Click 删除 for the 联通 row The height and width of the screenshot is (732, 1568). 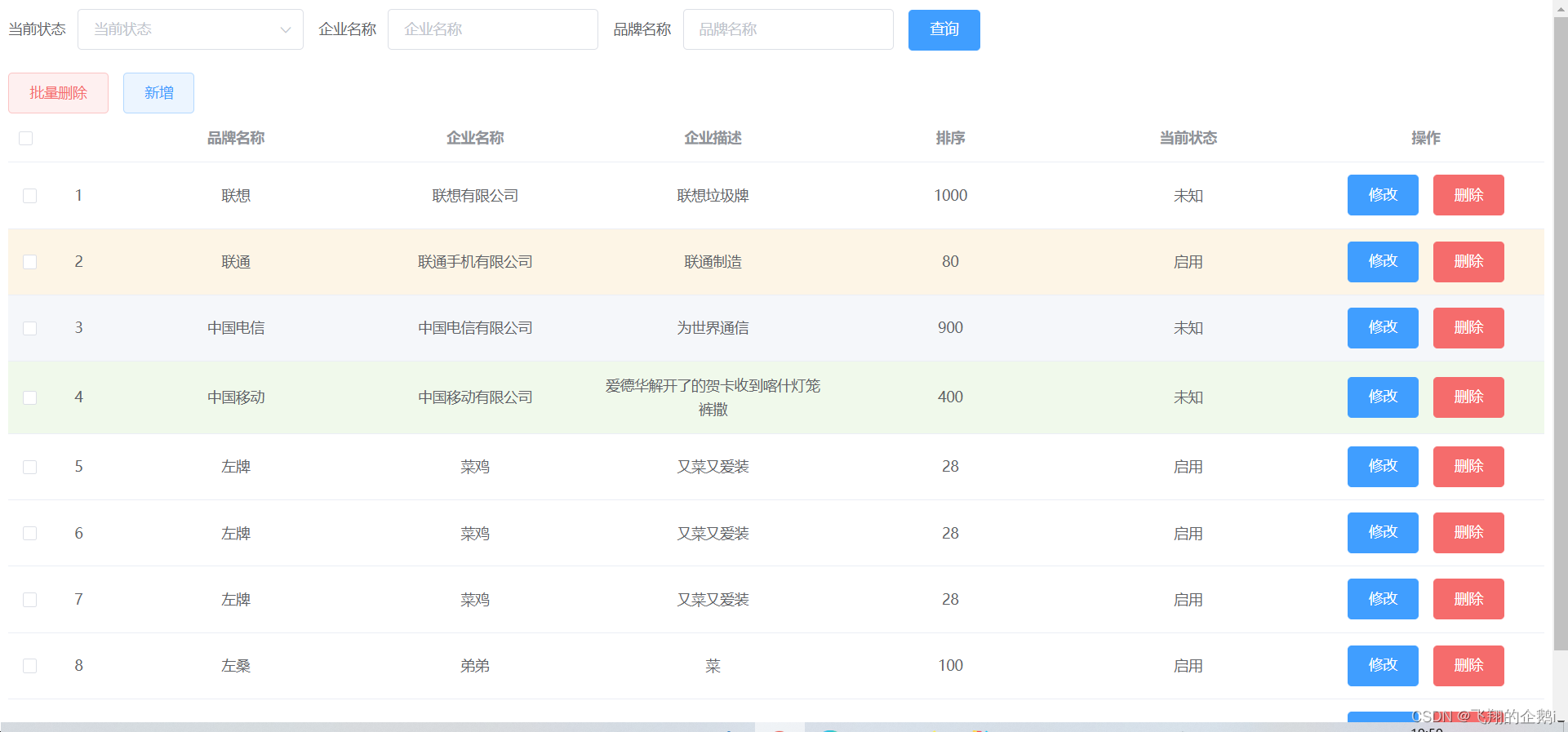[1468, 262]
